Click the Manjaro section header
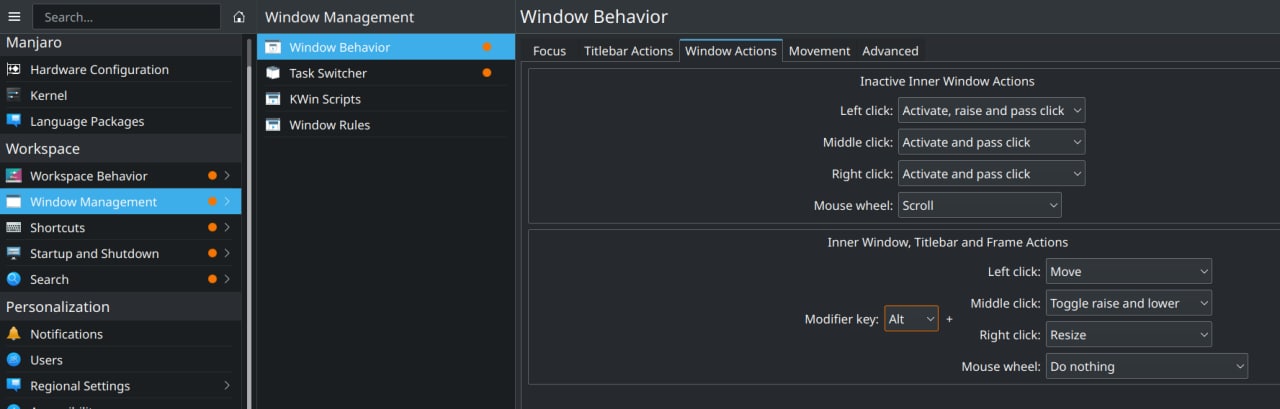 [121, 43]
